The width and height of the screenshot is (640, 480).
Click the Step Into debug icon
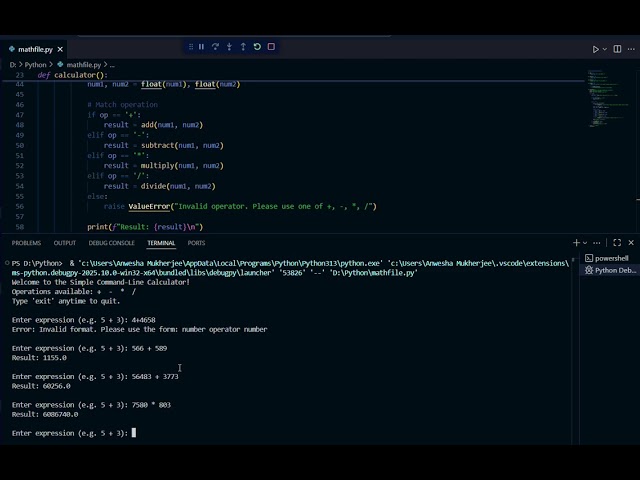[x=229, y=47]
